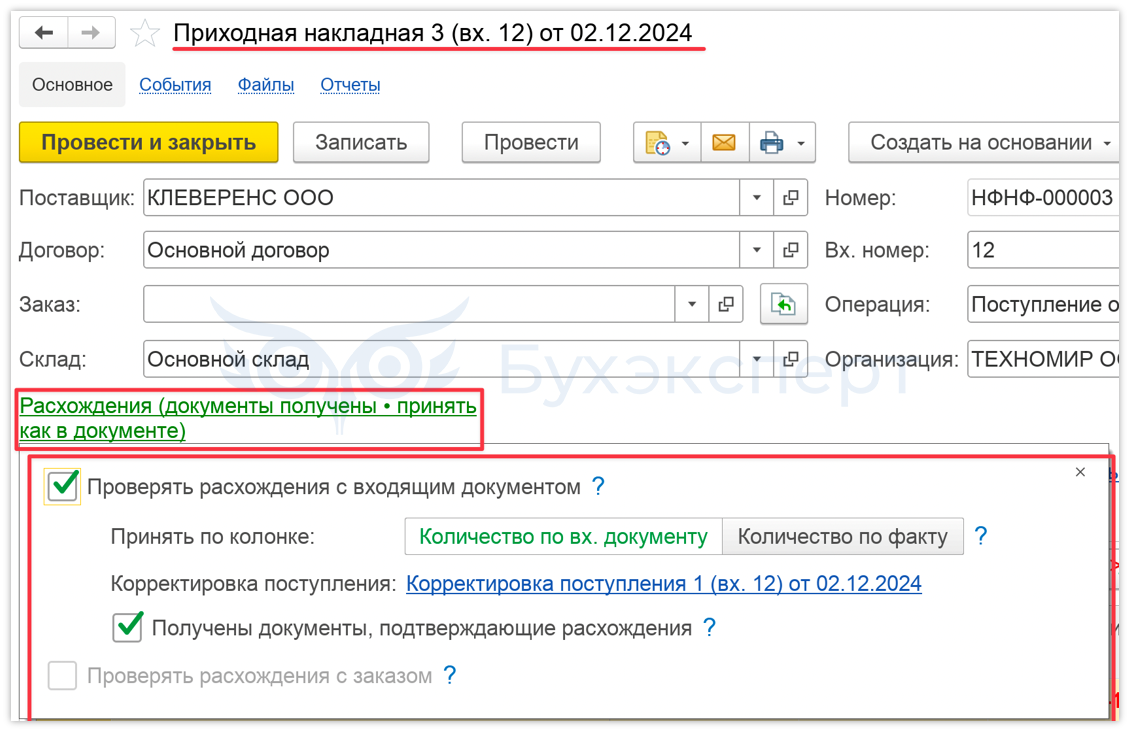Expand the print options arrow

[x=801, y=143]
